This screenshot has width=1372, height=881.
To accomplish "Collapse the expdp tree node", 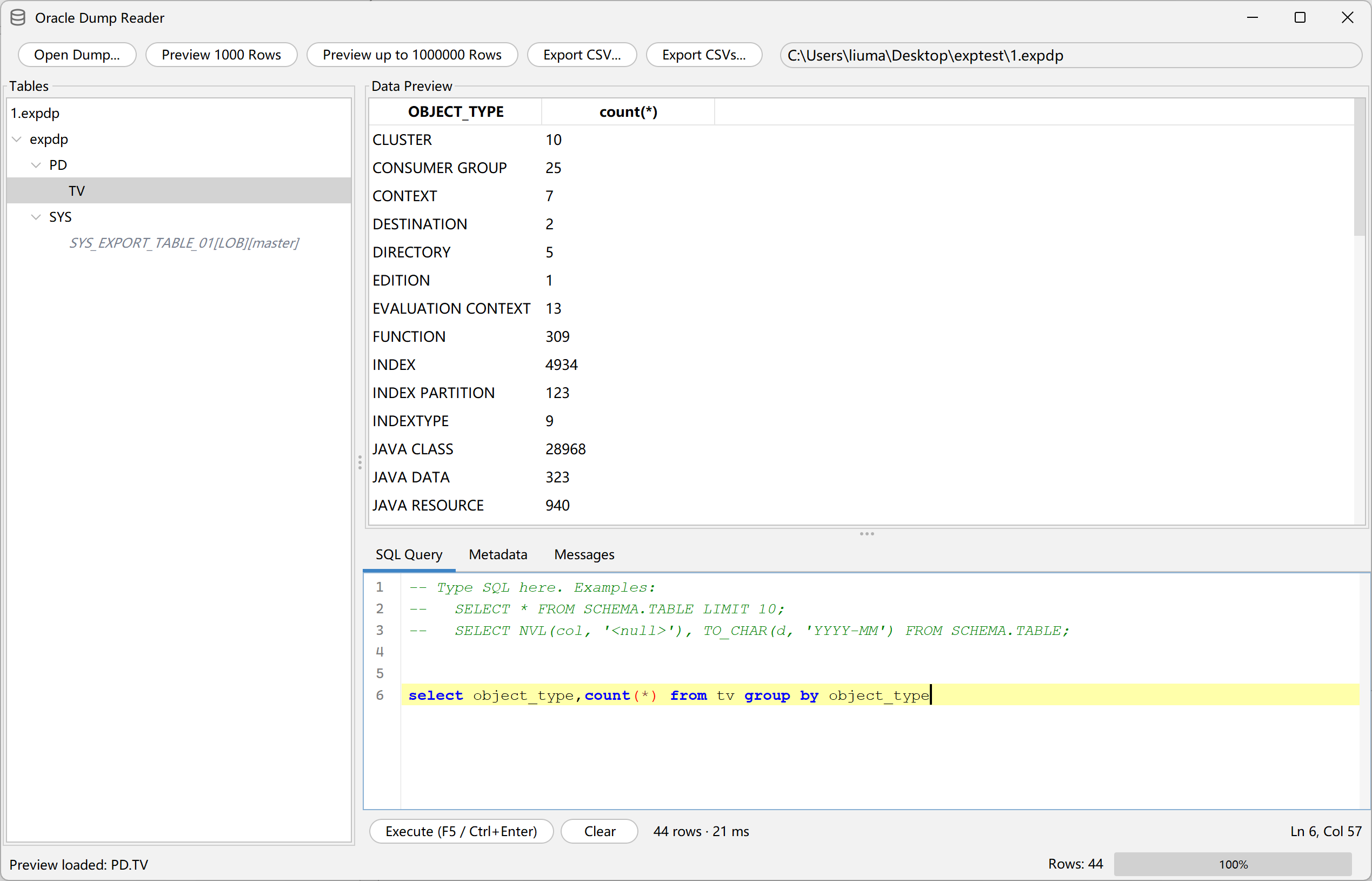I will coord(17,139).
